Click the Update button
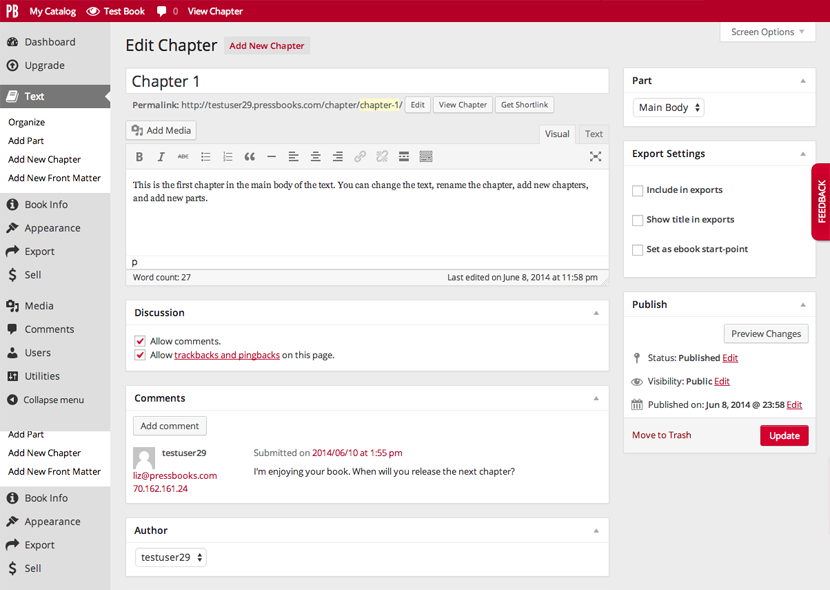This screenshot has height=590, width=830. 784,435
